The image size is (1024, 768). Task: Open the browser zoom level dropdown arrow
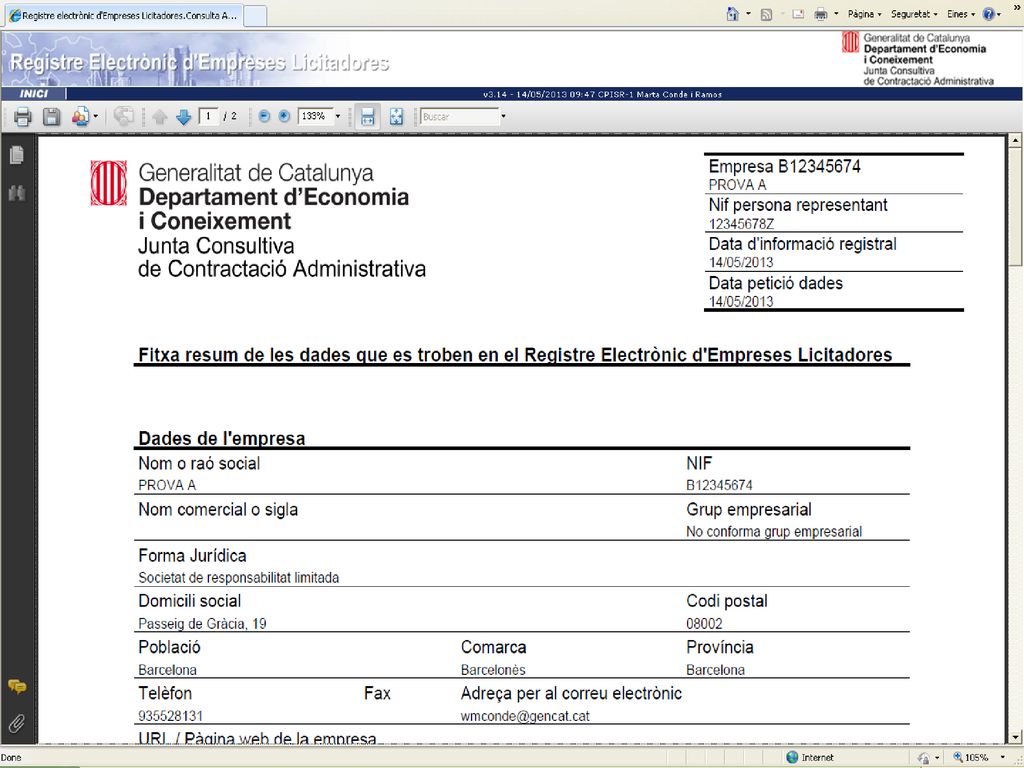click(x=1002, y=758)
